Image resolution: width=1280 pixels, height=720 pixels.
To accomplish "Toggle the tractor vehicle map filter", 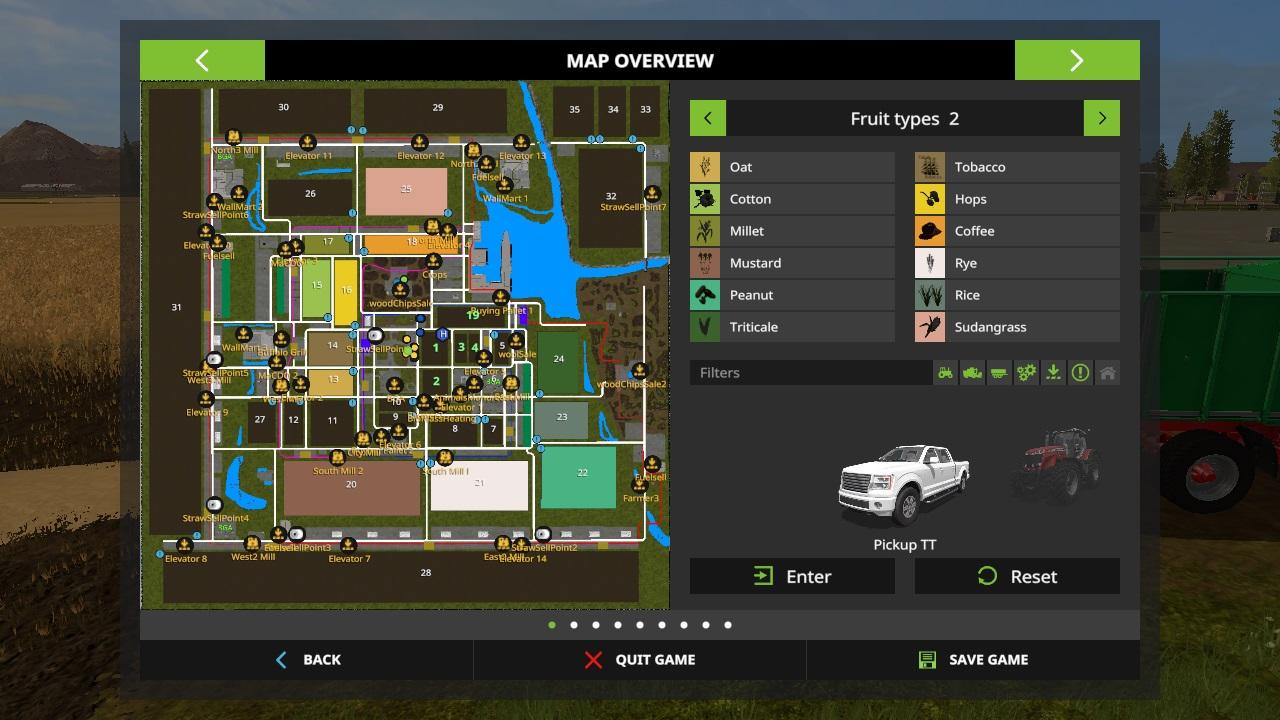I will click(945, 373).
